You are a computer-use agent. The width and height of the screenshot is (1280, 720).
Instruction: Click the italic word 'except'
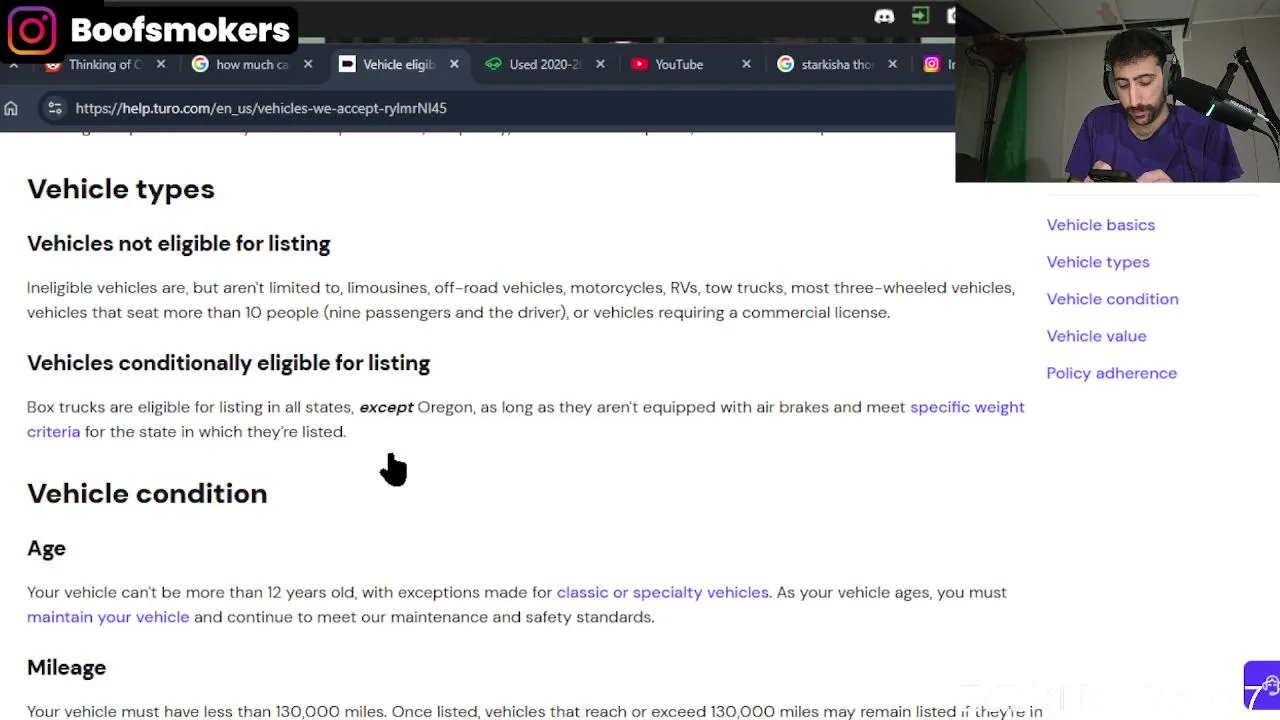coord(386,407)
